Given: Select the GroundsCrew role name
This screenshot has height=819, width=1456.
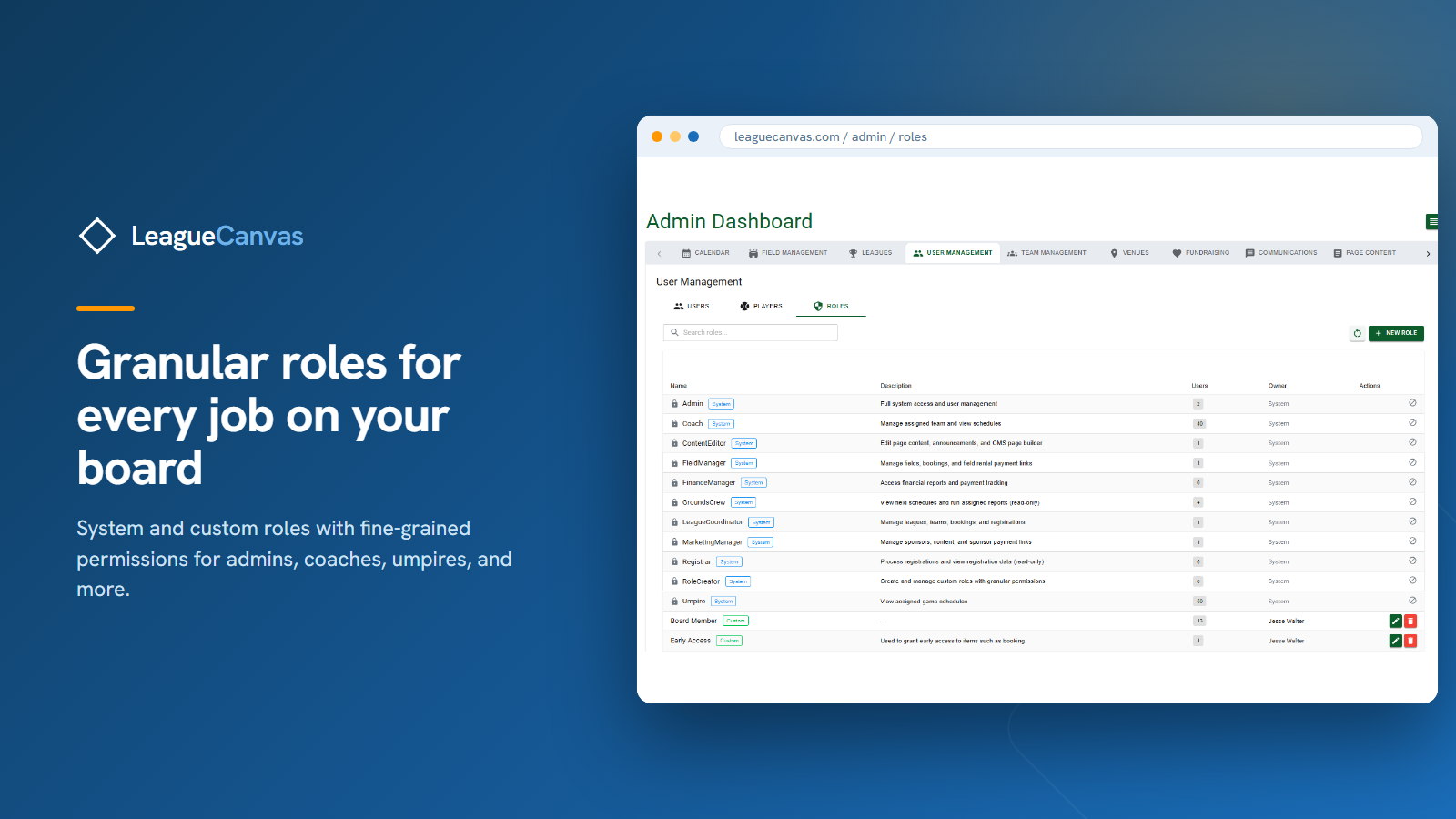Looking at the screenshot, I should click(x=704, y=502).
